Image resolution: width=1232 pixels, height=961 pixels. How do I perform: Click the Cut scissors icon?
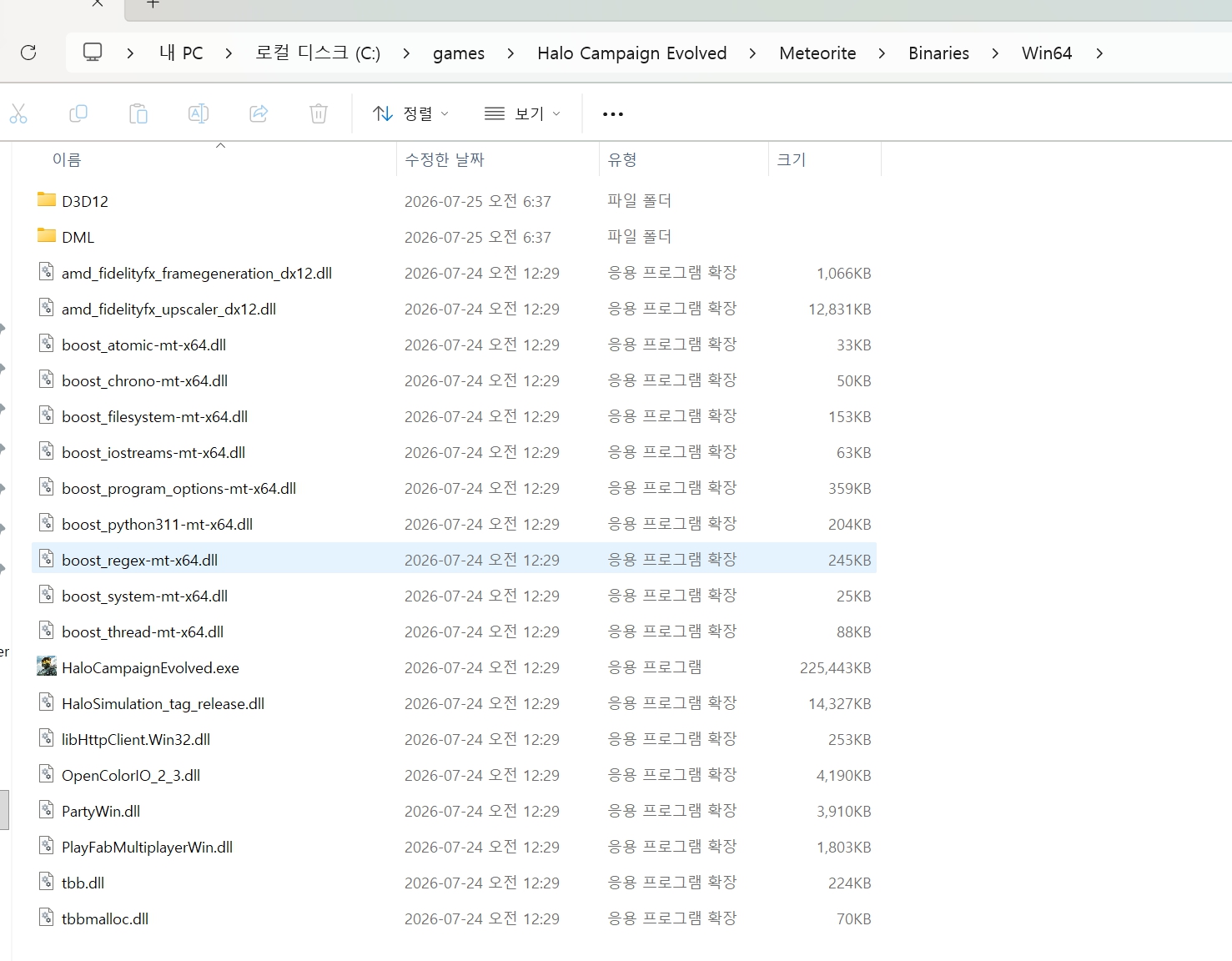18,113
